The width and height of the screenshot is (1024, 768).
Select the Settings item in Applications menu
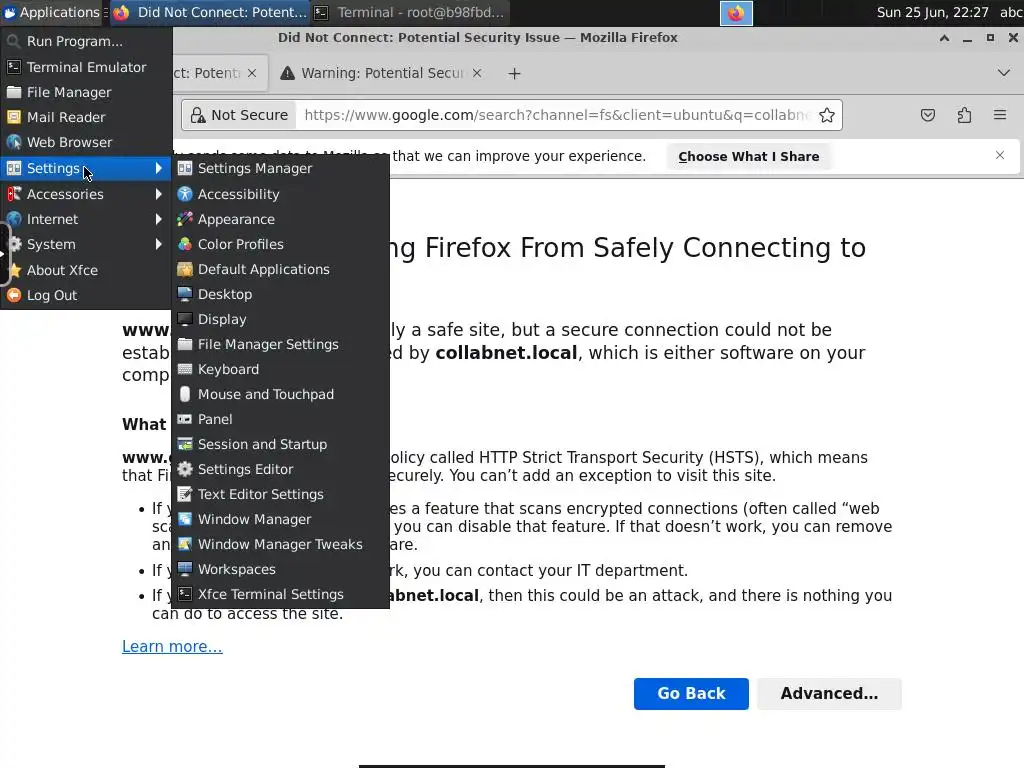pos(86,168)
